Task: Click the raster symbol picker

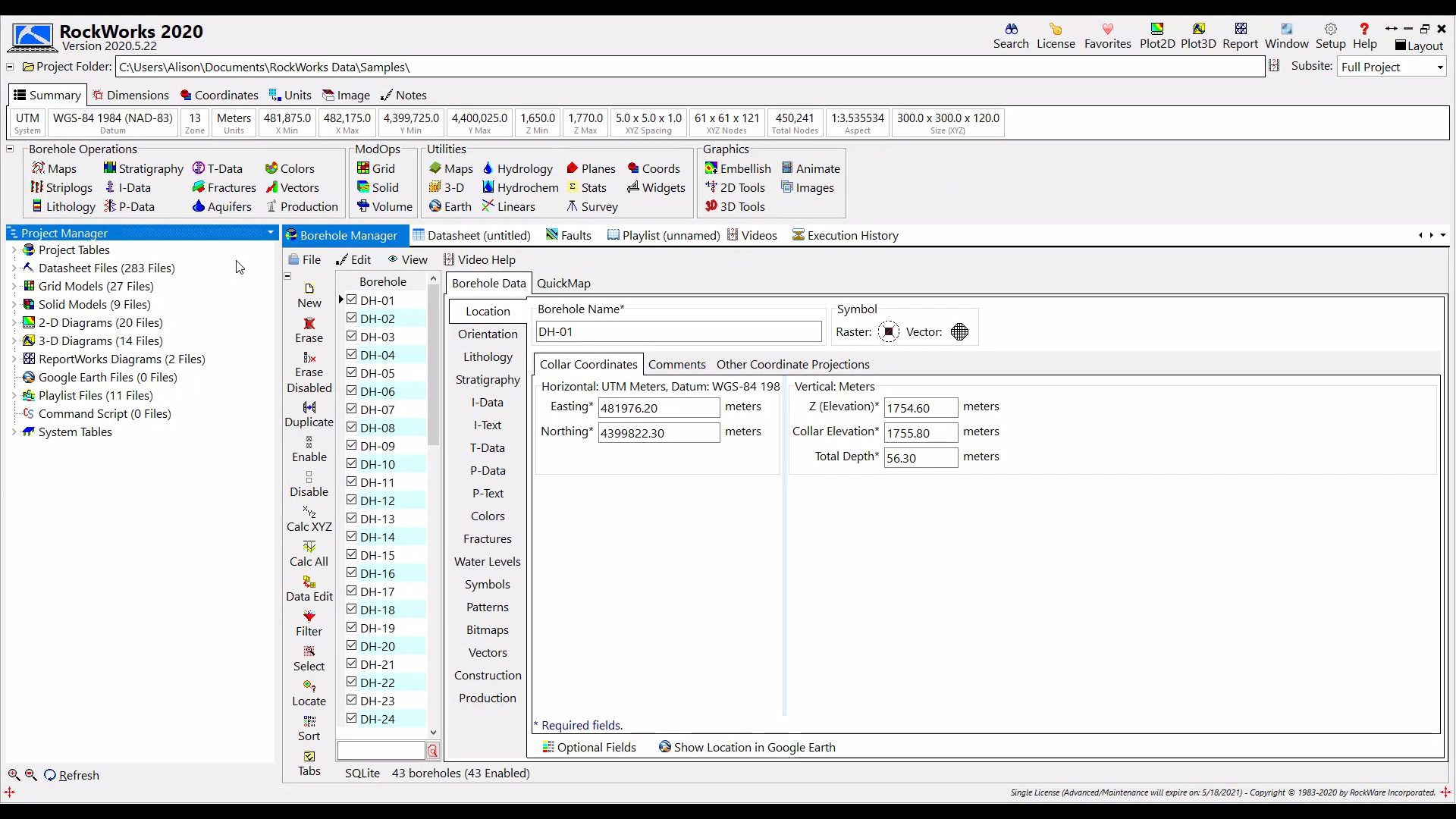Action: pos(889,331)
